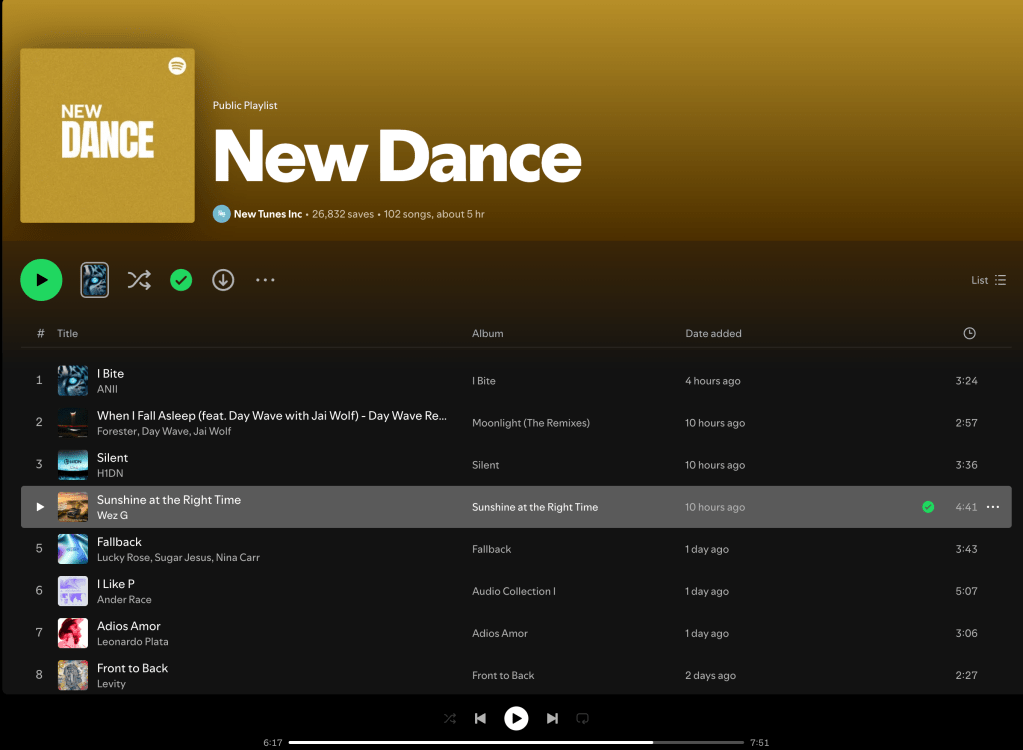Click Adios Amor artwork thumbnail

pos(72,633)
